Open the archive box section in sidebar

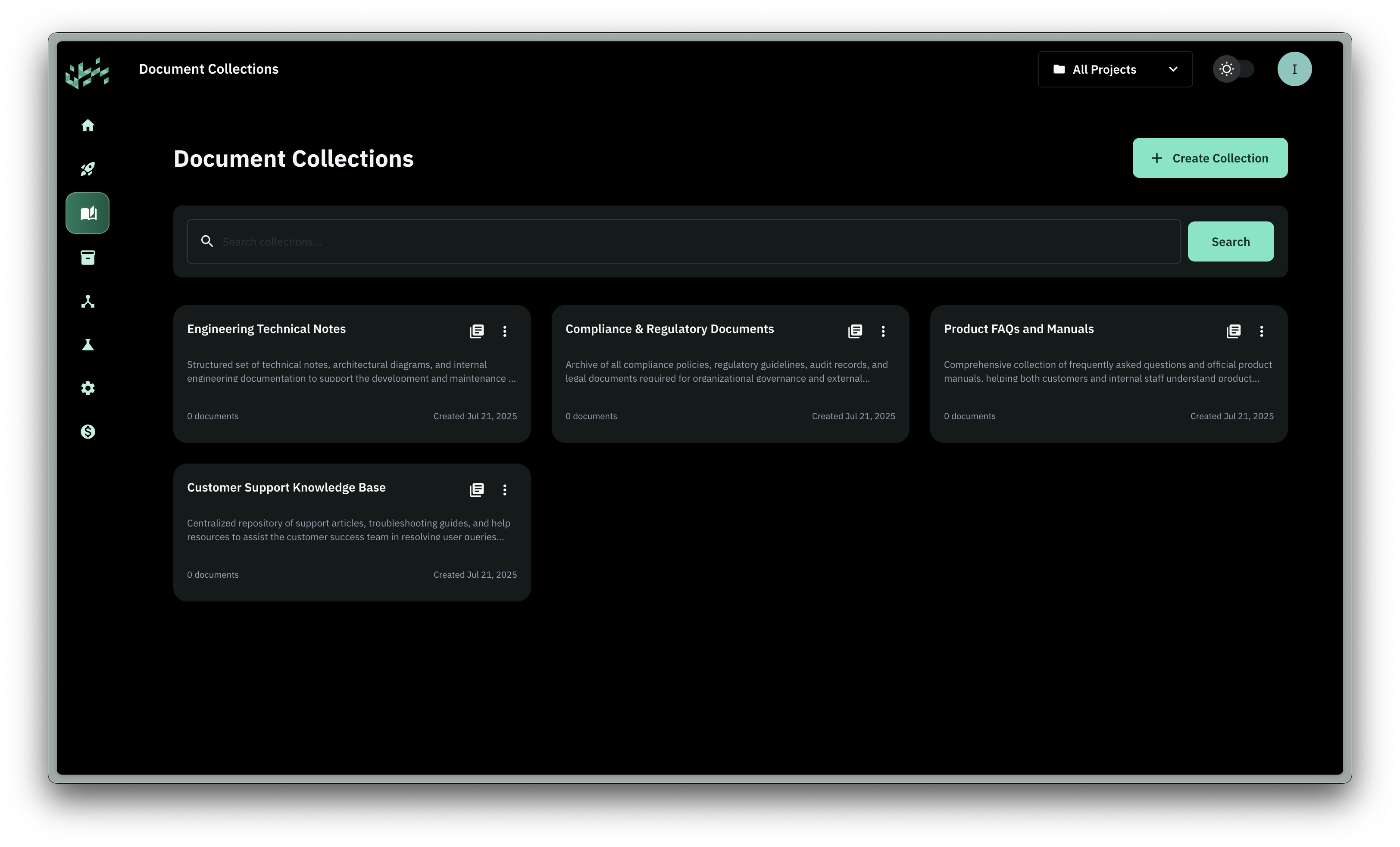tap(87, 257)
